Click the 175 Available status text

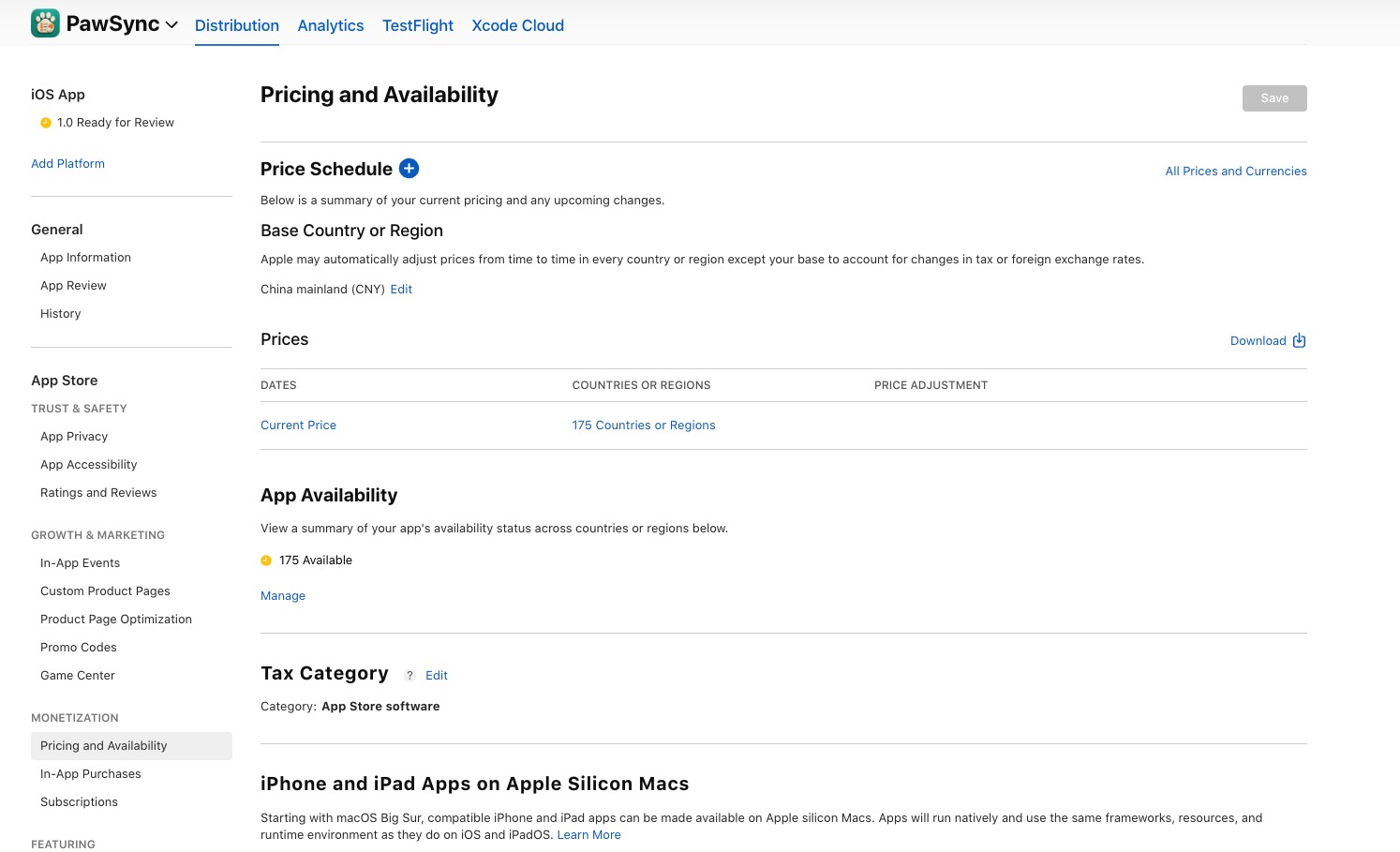click(x=316, y=561)
